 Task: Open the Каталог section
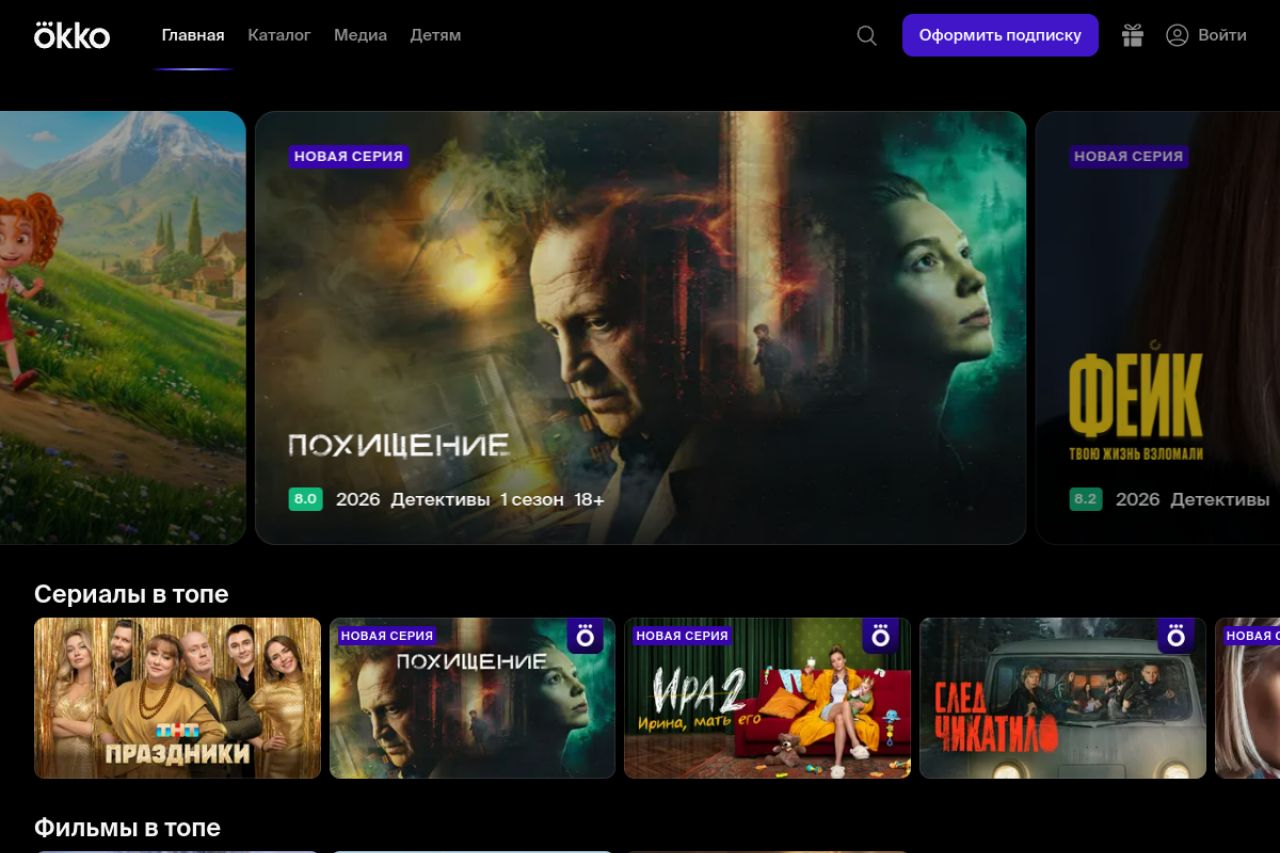[279, 35]
